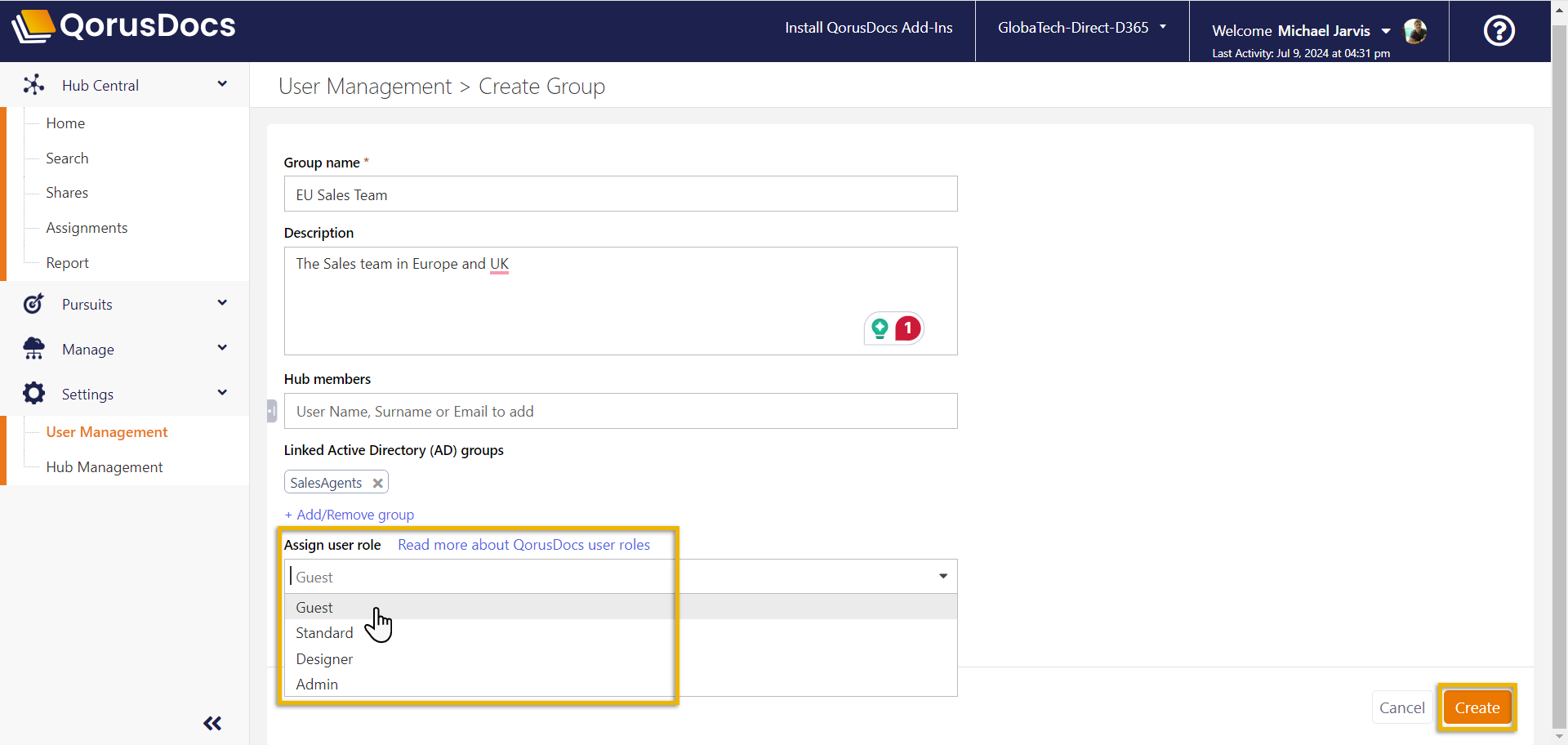Go to Hub Management settings page
Image resolution: width=1568 pixels, height=745 pixels.
(105, 467)
